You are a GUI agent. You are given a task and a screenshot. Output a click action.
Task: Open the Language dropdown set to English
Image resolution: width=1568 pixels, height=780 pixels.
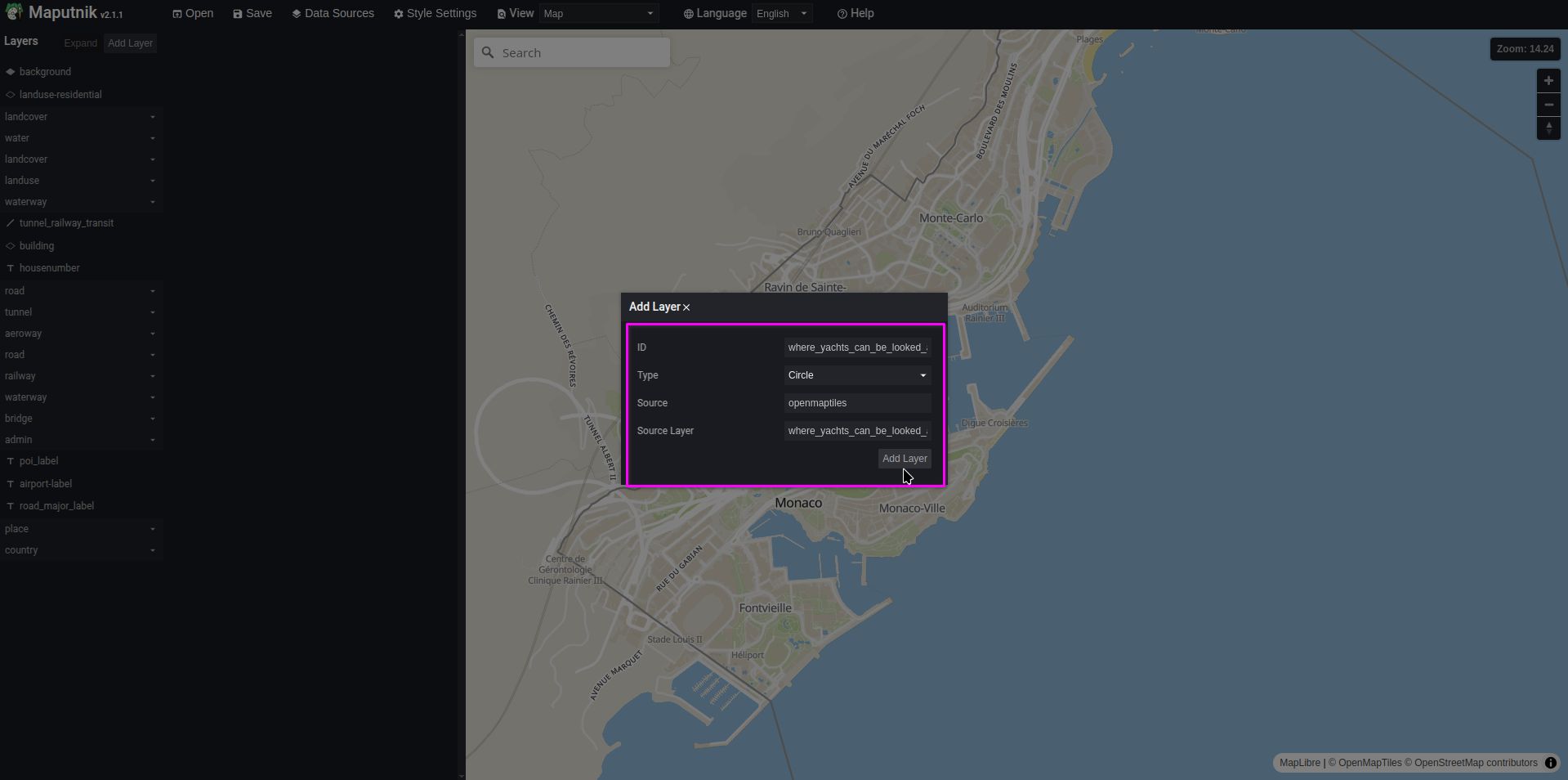(781, 14)
